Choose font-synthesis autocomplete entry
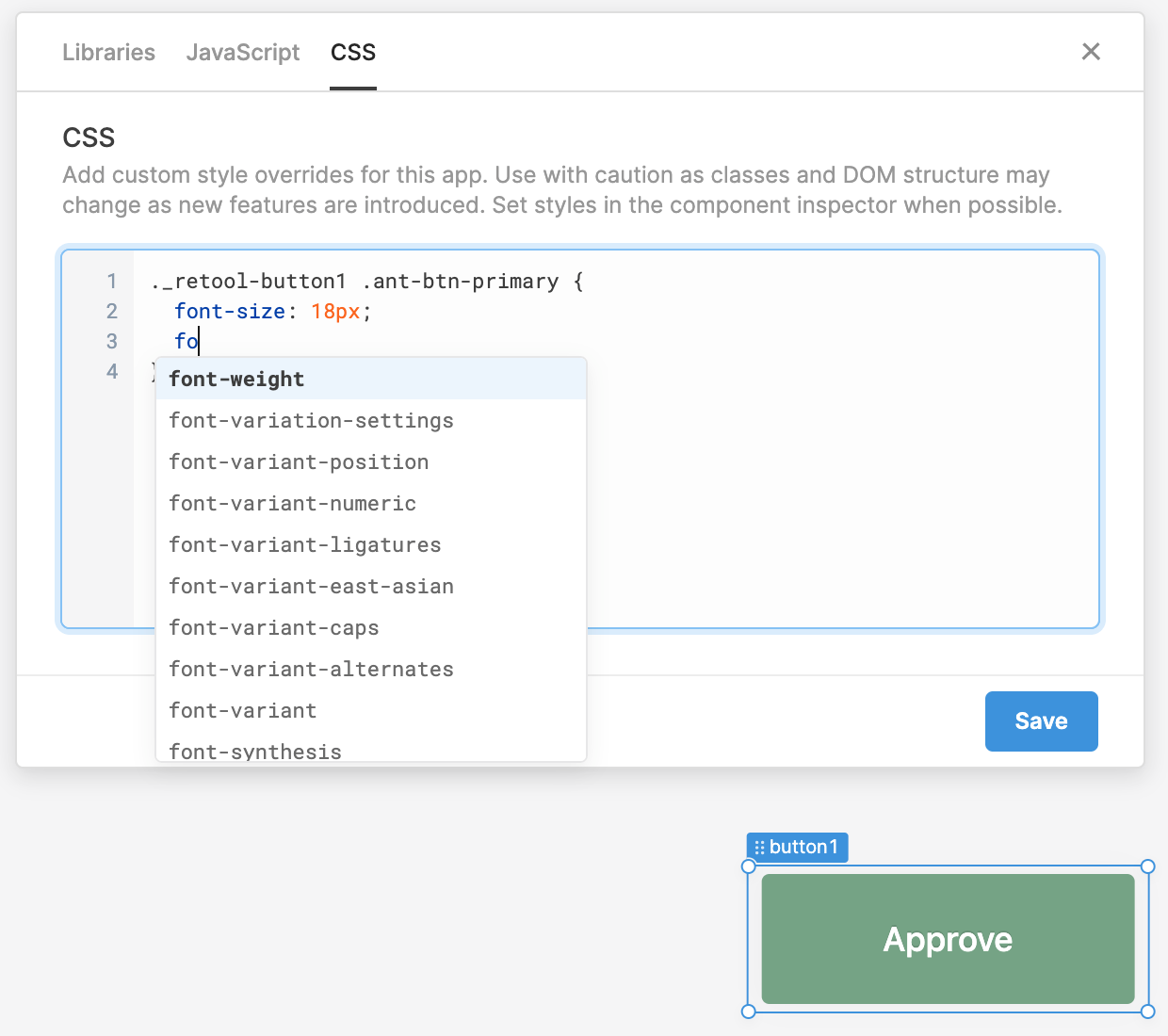The height and width of the screenshot is (1036, 1168). coord(371,747)
